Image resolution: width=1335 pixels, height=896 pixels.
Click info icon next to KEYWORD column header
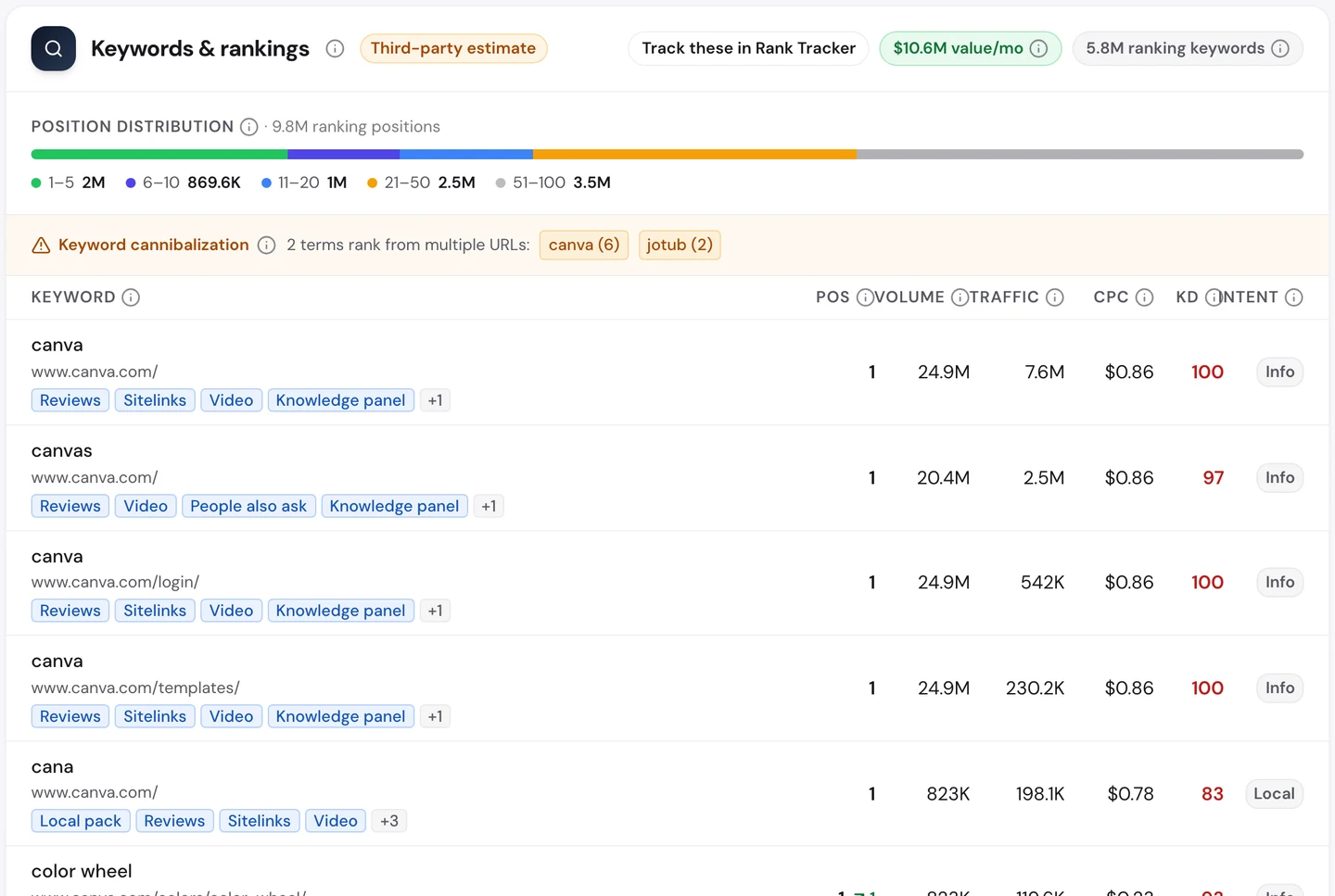click(131, 297)
